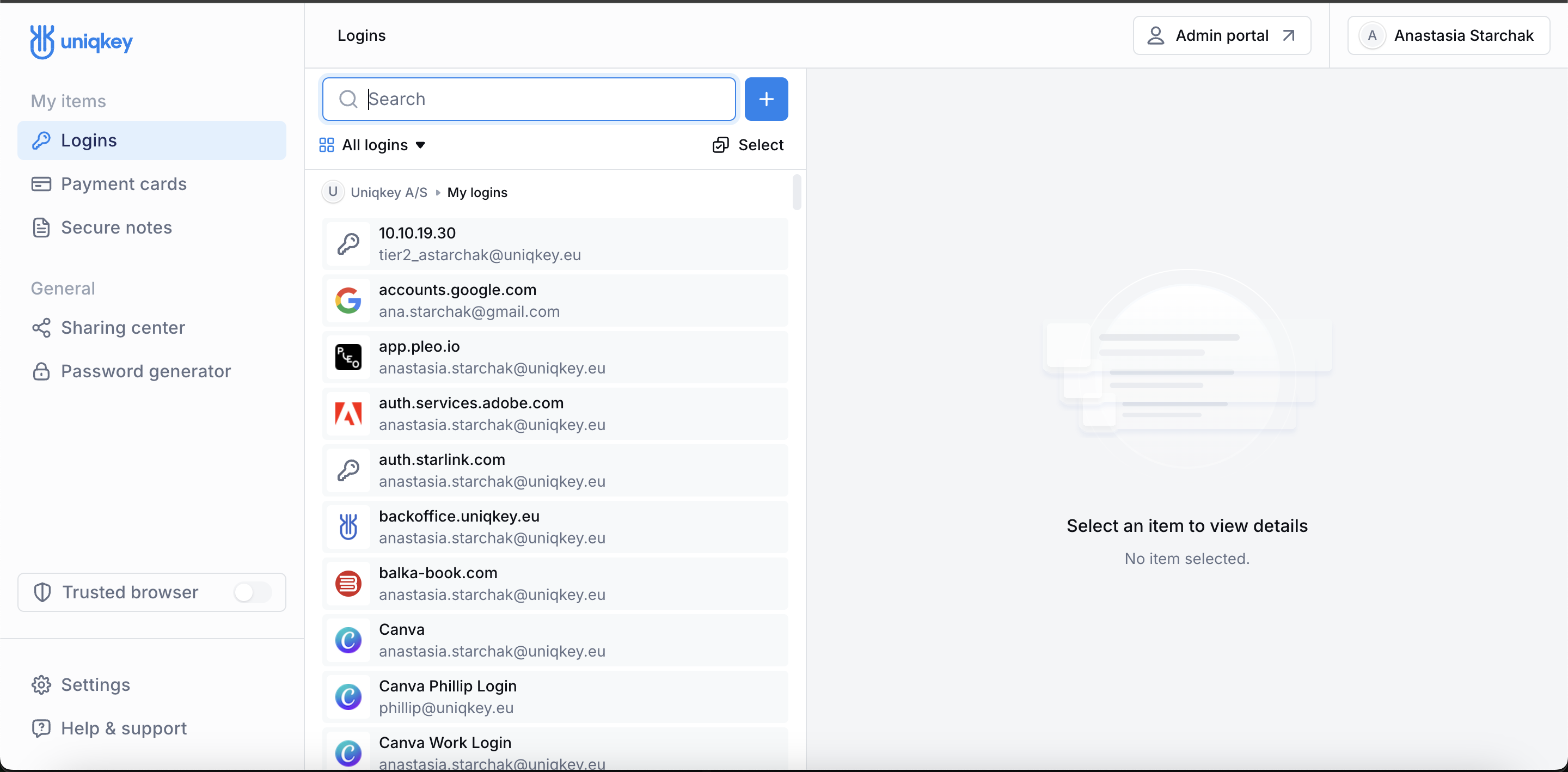Screen dimensions: 1568x772
Task: Click the Sharing center share icon
Action: pyautogui.click(x=41, y=328)
